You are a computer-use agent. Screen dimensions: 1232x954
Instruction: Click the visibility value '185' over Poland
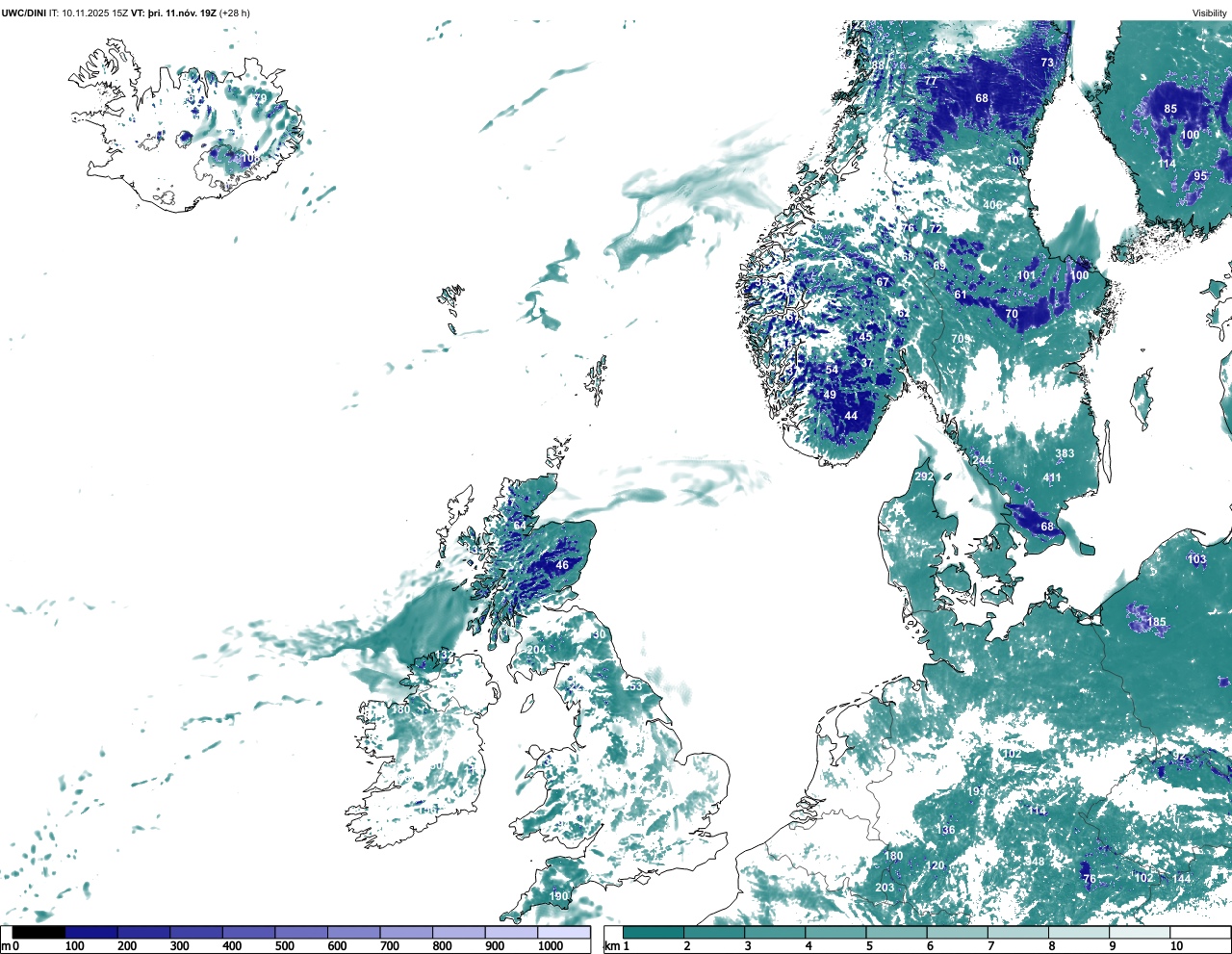pos(1156,622)
